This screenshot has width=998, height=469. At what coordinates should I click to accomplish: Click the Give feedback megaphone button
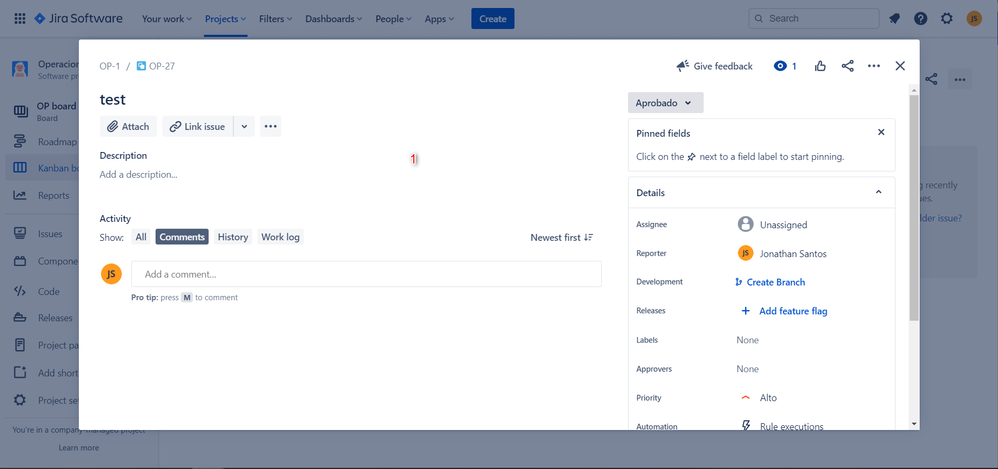coord(714,66)
